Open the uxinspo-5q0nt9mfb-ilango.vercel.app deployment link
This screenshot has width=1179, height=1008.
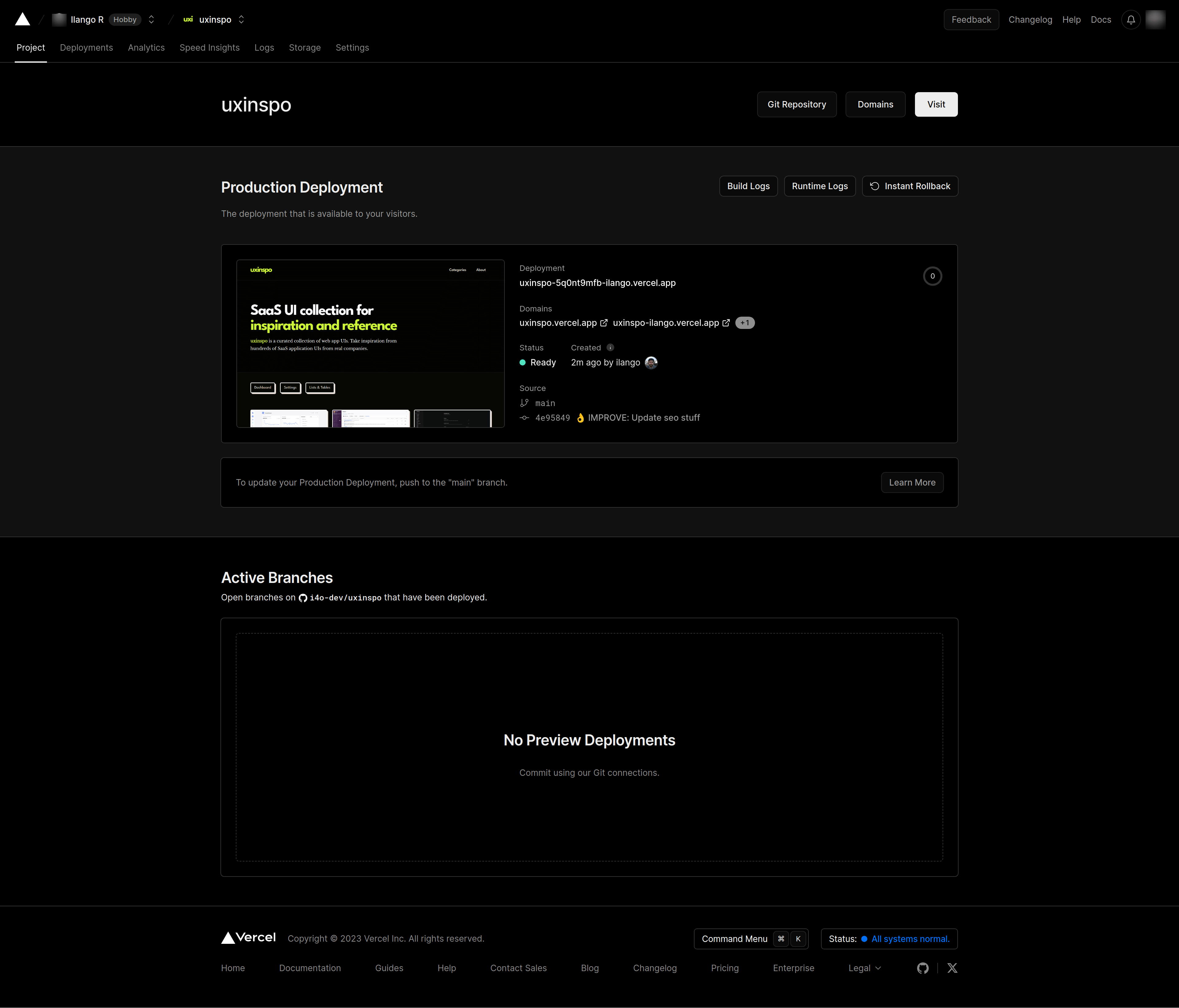click(x=597, y=283)
